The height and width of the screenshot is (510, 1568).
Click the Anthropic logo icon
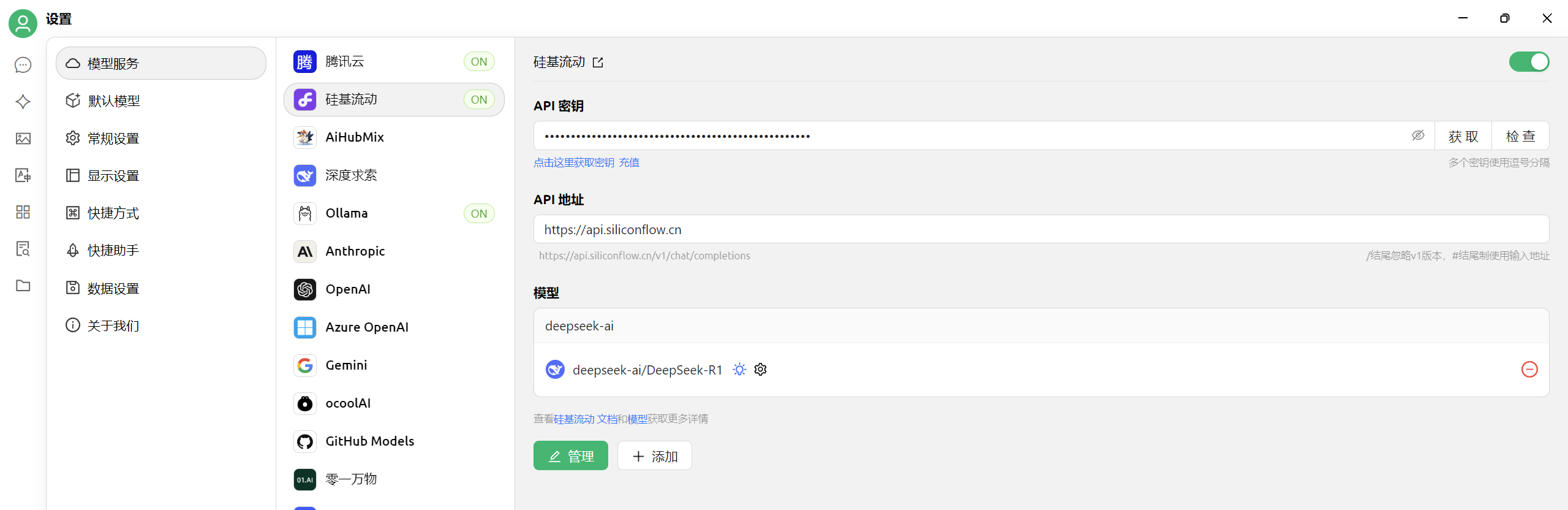tap(305, 251)
